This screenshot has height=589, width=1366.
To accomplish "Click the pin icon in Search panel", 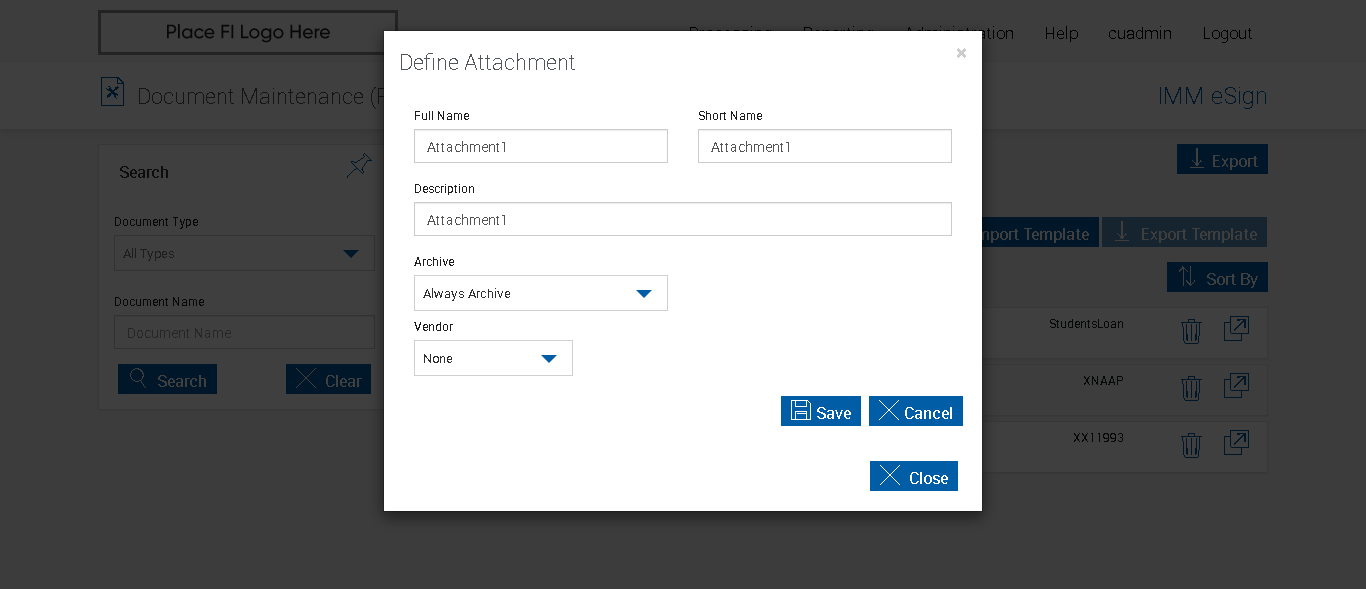I will click(358, 166).
